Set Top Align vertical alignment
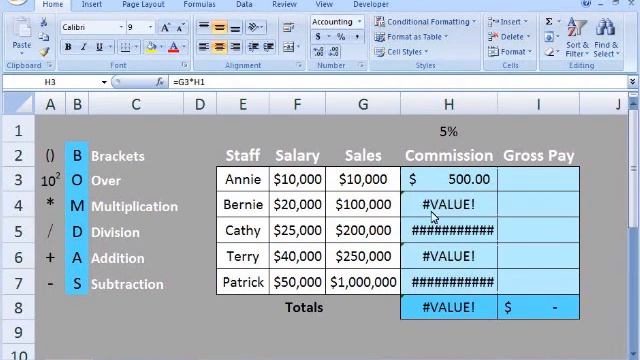Image resolution: width=640 pixels, height=360 pixels. tap(203, 27)
